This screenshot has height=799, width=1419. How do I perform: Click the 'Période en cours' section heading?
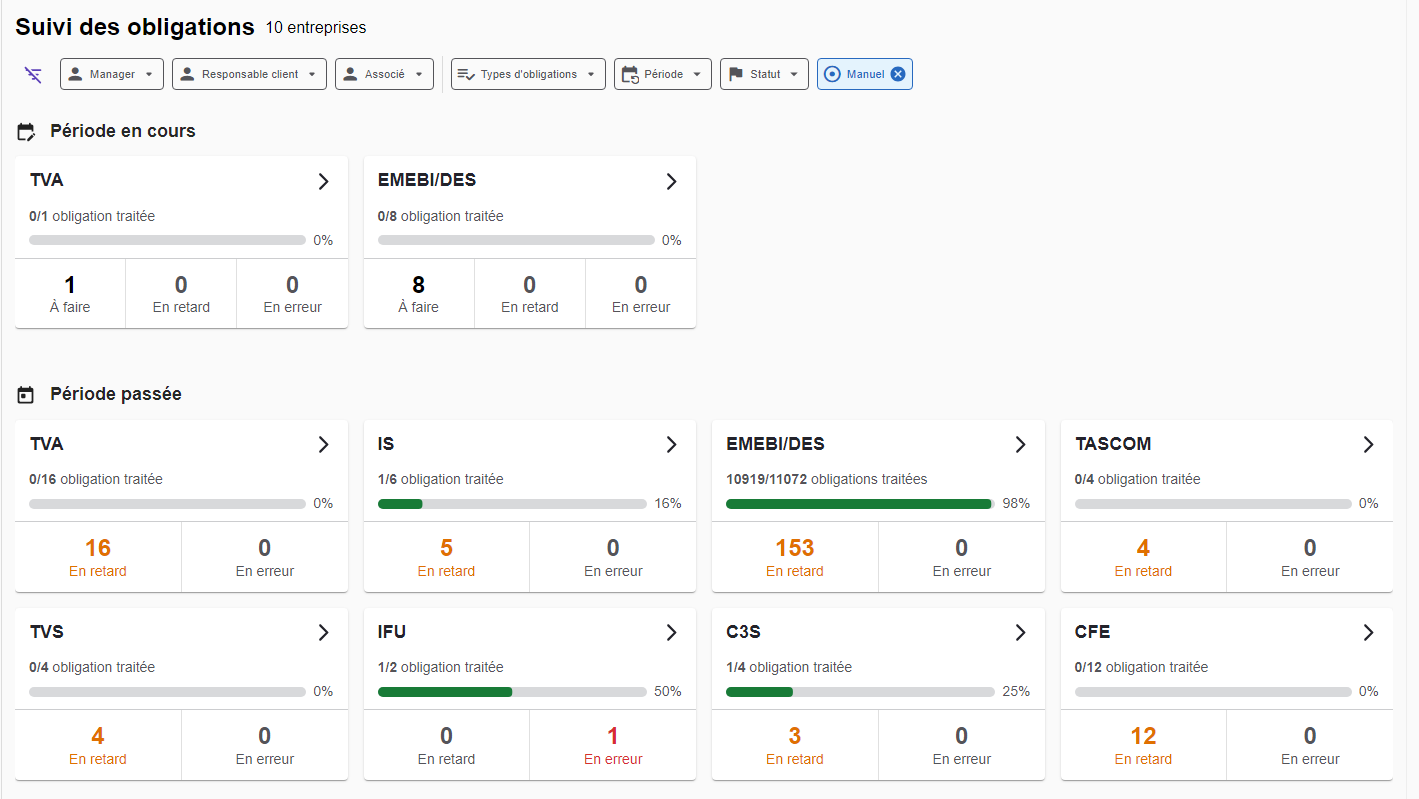tap(123, 131)
